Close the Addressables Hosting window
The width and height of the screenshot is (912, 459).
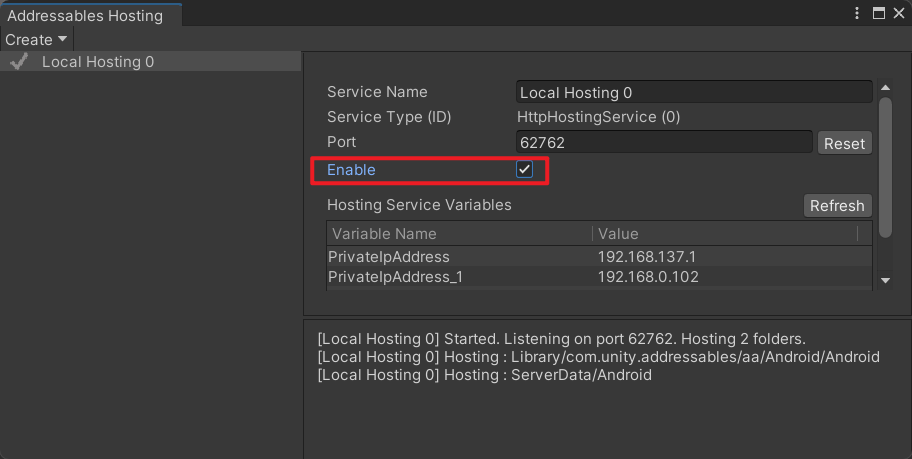pos(899,13)
